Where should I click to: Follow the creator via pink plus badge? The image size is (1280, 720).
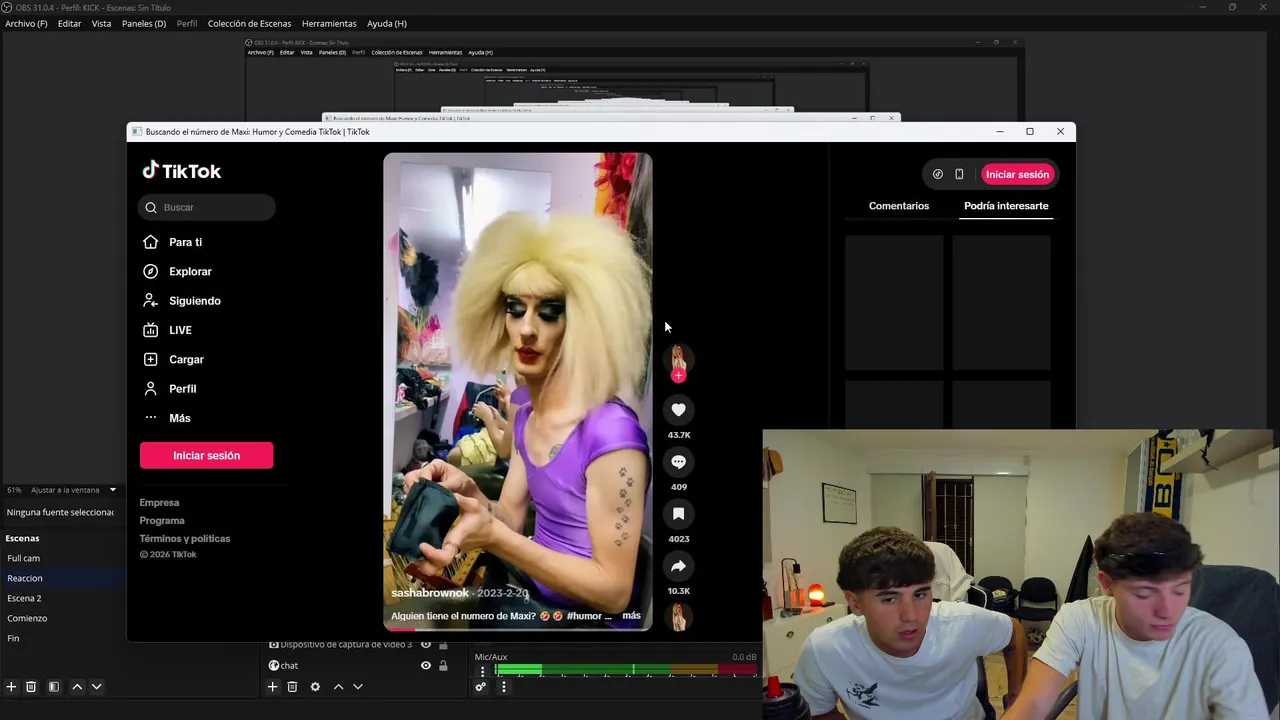pos(678,375)
